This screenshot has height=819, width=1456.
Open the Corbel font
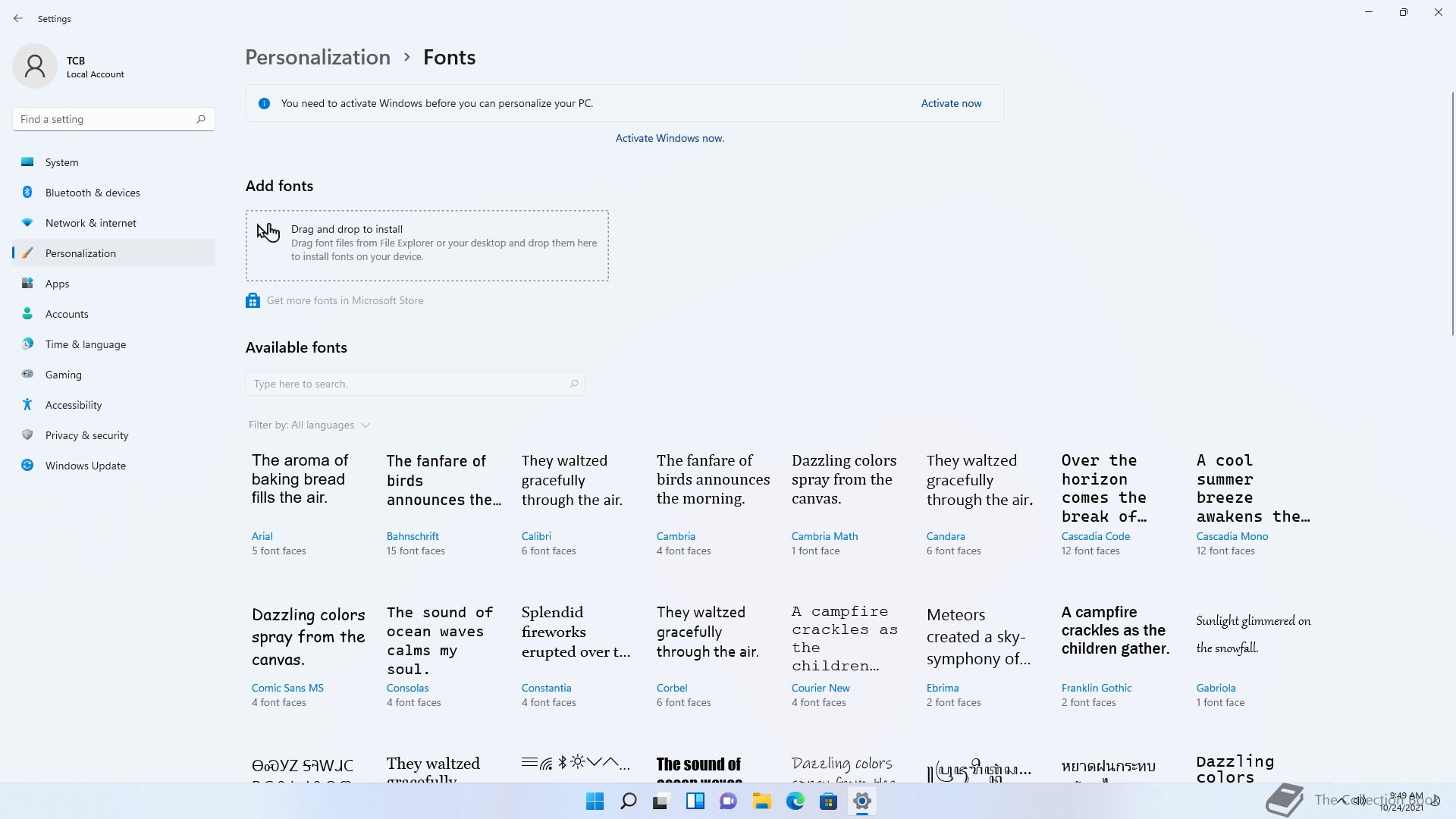pyautogui.click(x=713, y=656)
